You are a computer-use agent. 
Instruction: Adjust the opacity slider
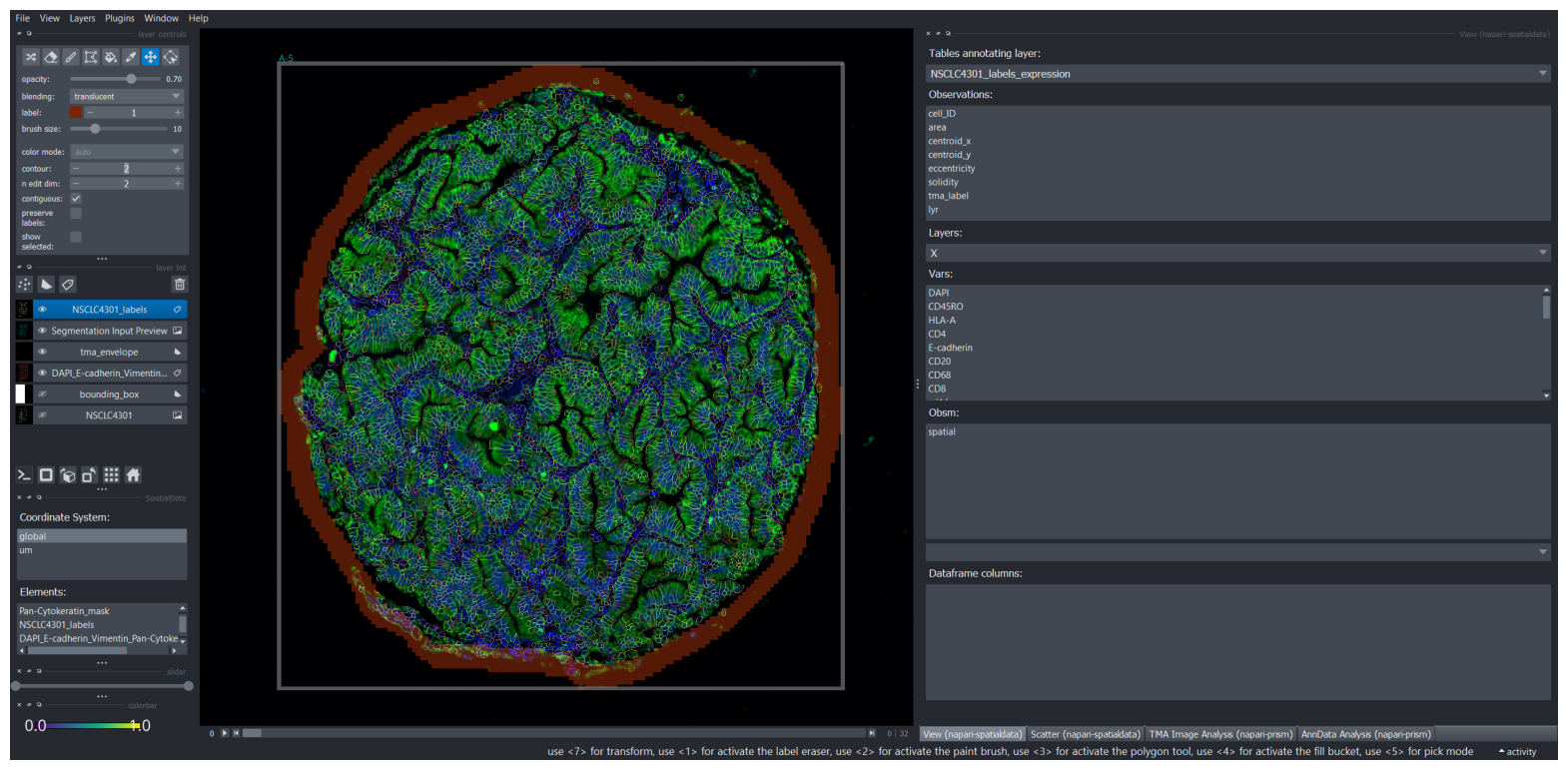coord(115,79)
